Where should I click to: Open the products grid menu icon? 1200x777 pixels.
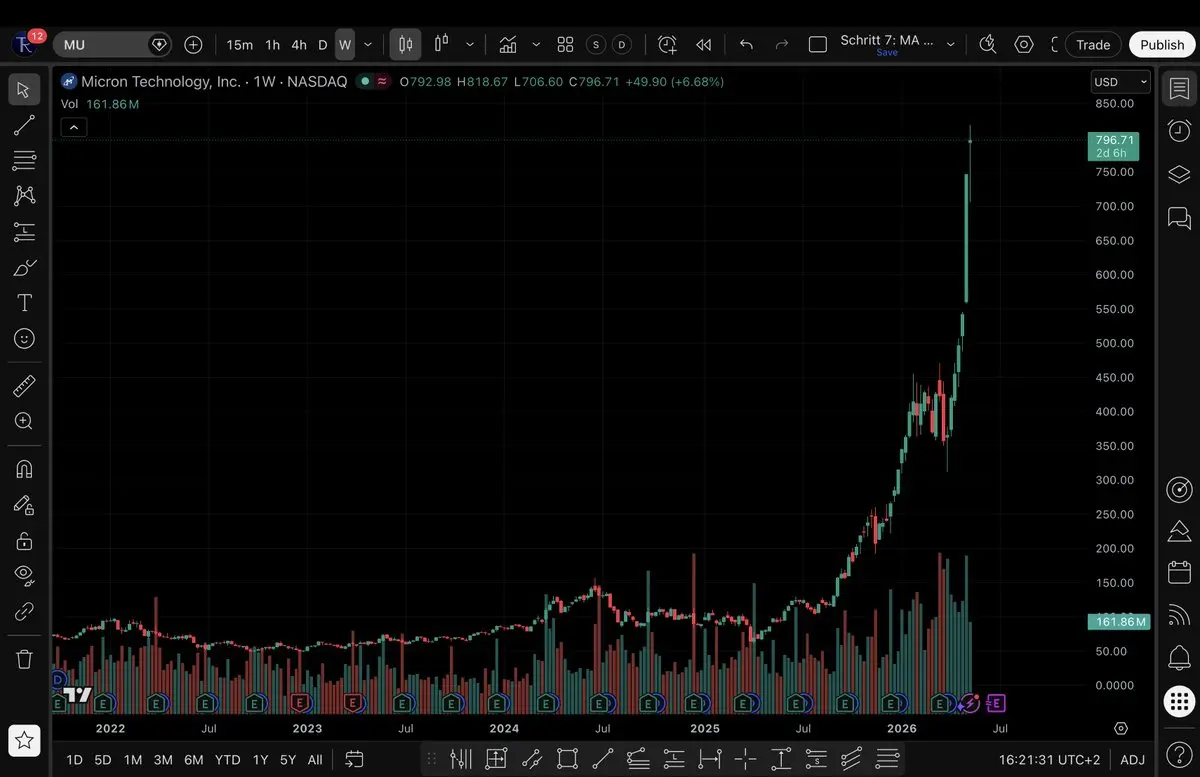pyautogui.click(x=1179, y=702)
